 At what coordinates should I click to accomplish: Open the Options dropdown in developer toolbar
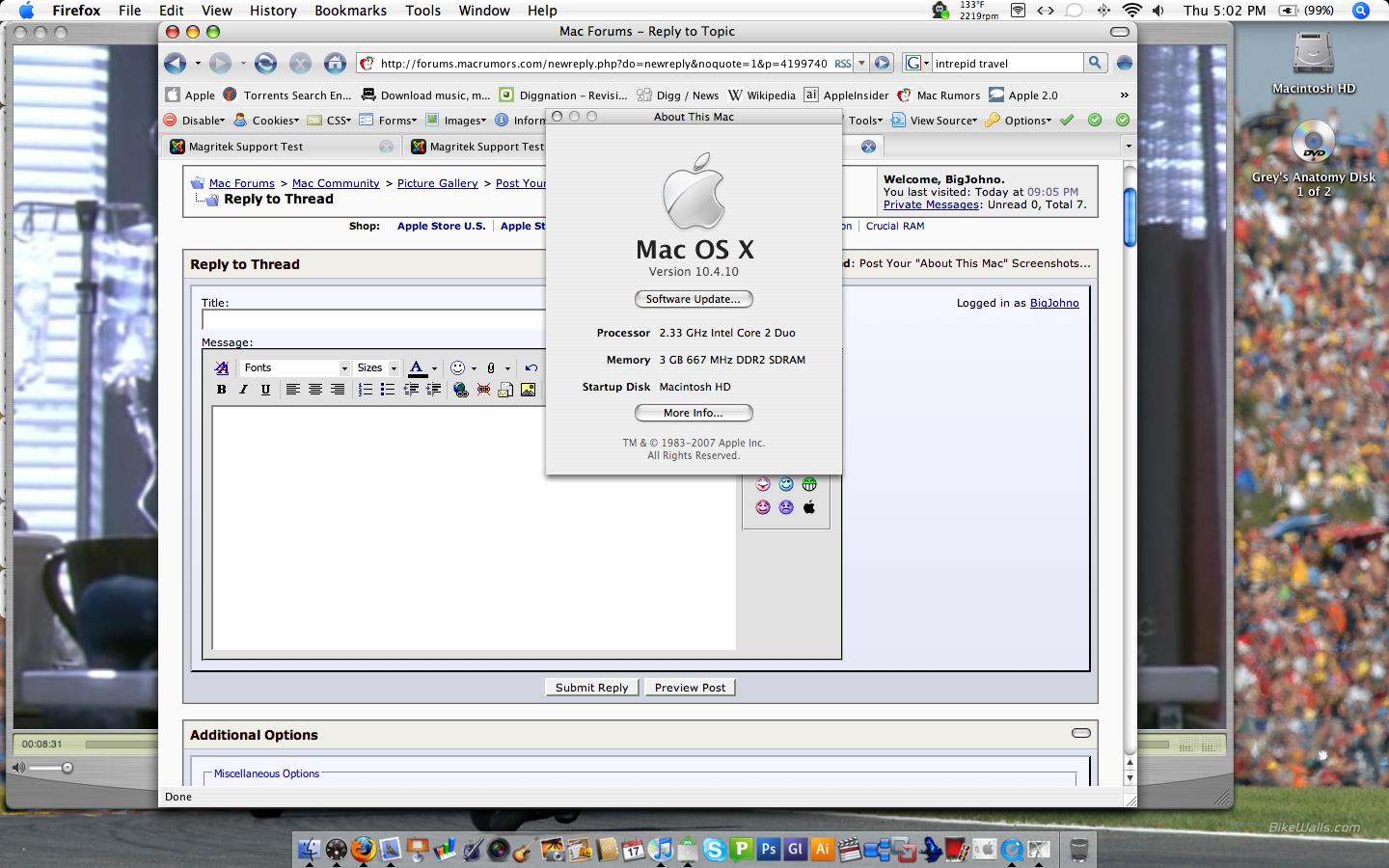(x=1019, y=121)
